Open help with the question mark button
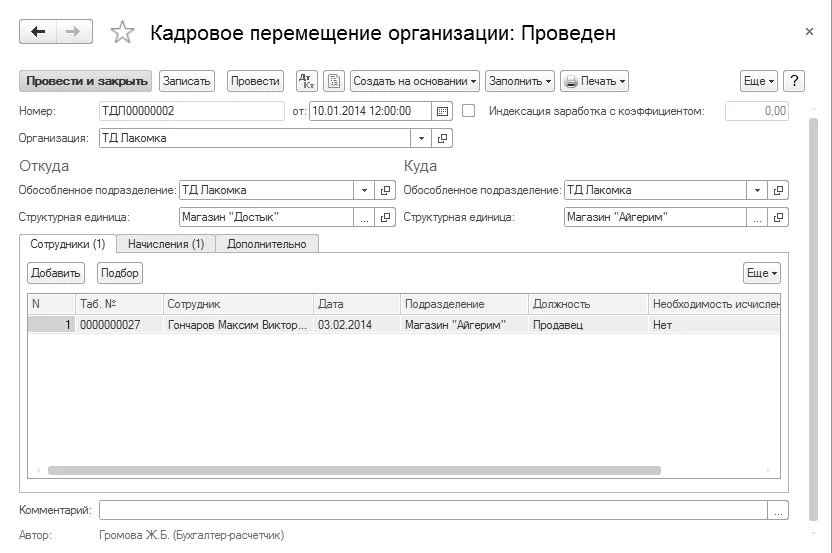This screenshot has width=832, height=553. 794,81
